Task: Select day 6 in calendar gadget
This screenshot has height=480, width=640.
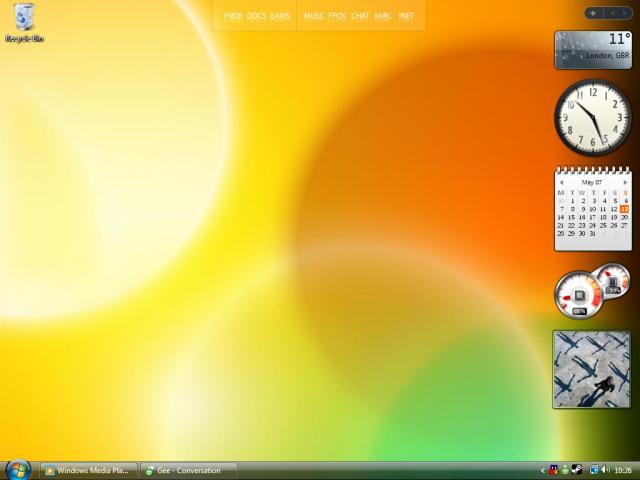Action: 626,201
